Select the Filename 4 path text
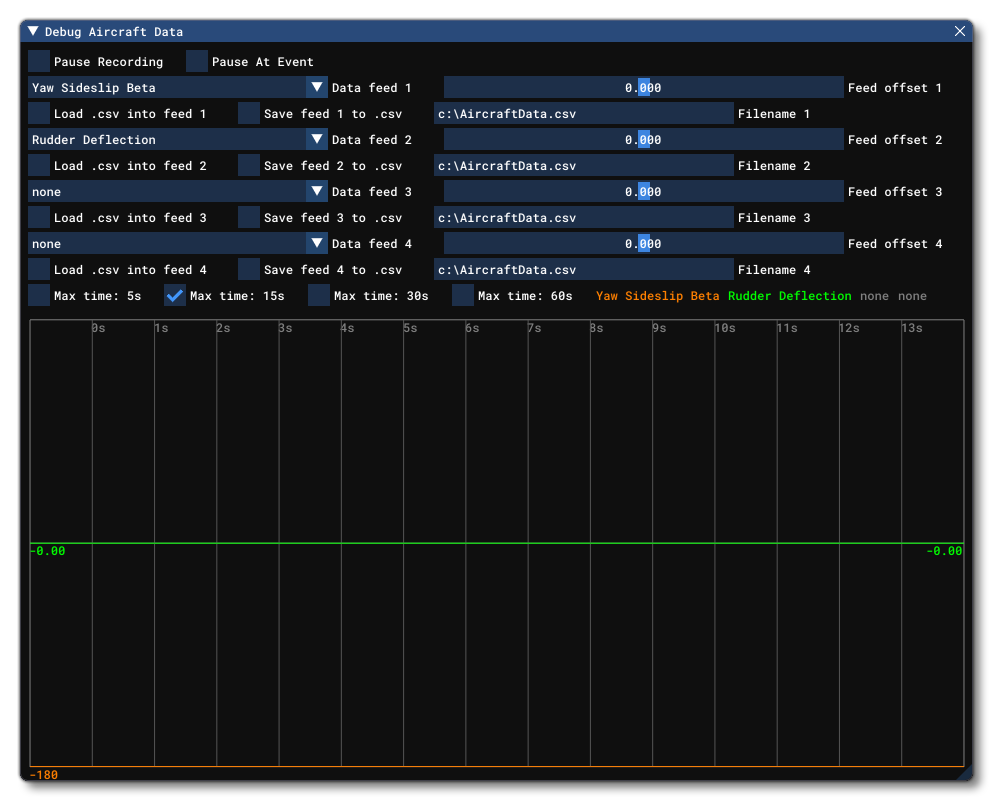This screenshot has width=993, height=801. click(582, 269)
